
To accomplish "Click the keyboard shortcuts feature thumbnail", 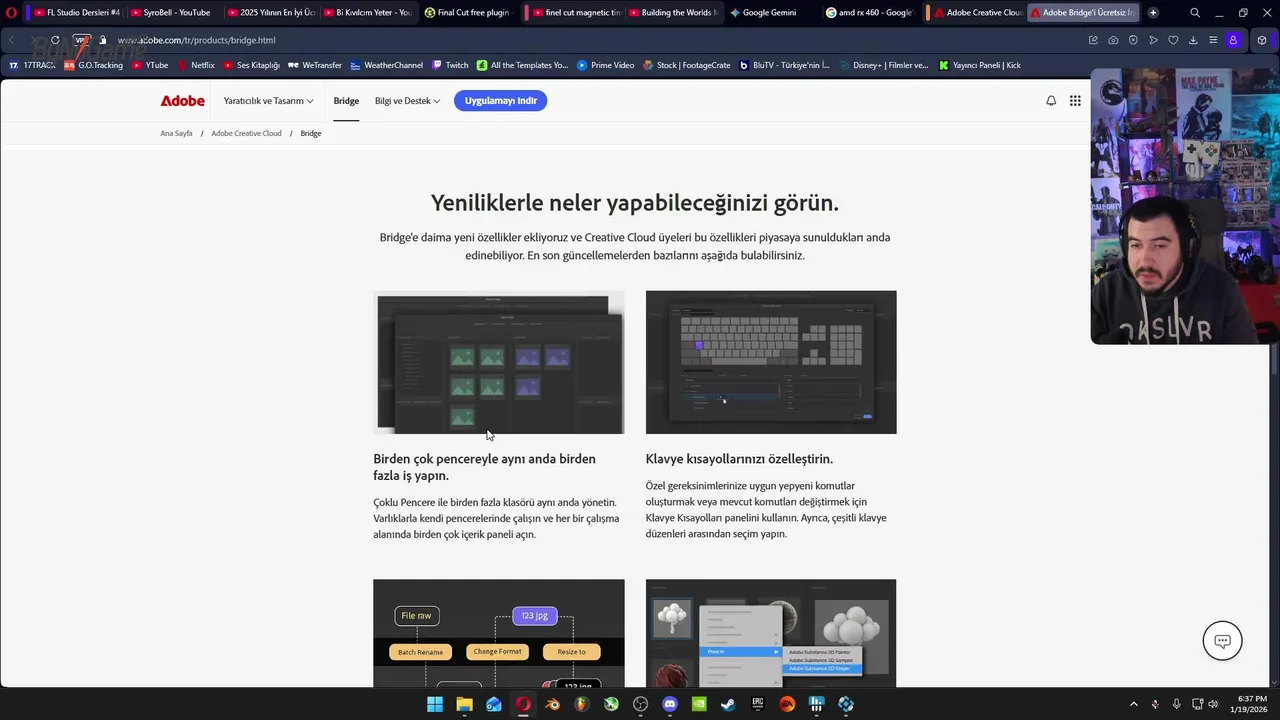I will [x=771, y=362].
